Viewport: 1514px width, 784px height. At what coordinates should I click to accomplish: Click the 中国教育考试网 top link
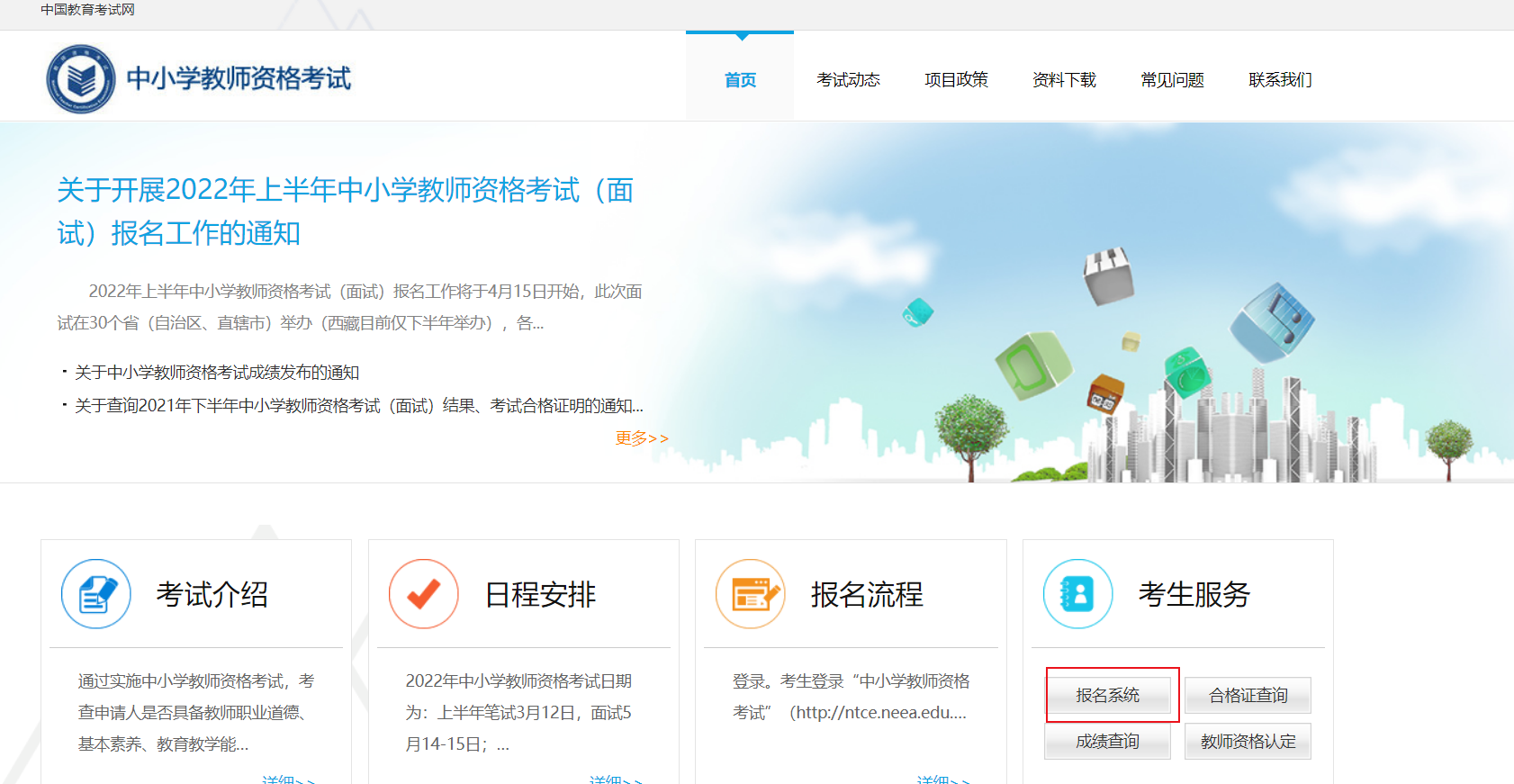tap(87, 10)
